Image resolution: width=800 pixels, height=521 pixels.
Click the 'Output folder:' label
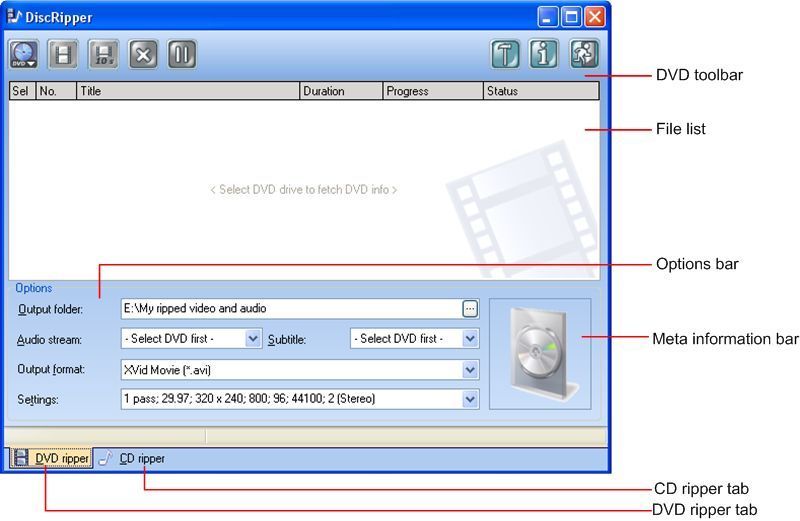click(50, 309)
